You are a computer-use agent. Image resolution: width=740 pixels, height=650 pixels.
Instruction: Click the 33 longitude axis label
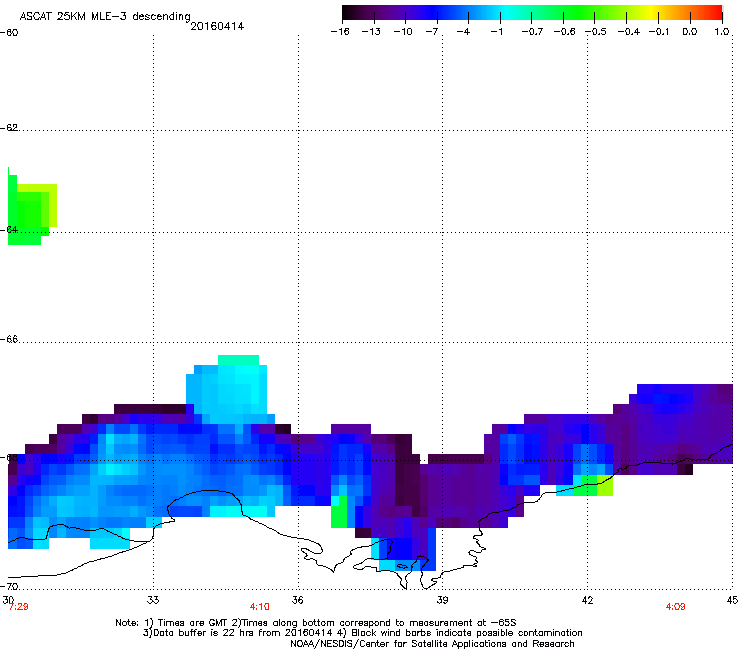click(153, 600)
